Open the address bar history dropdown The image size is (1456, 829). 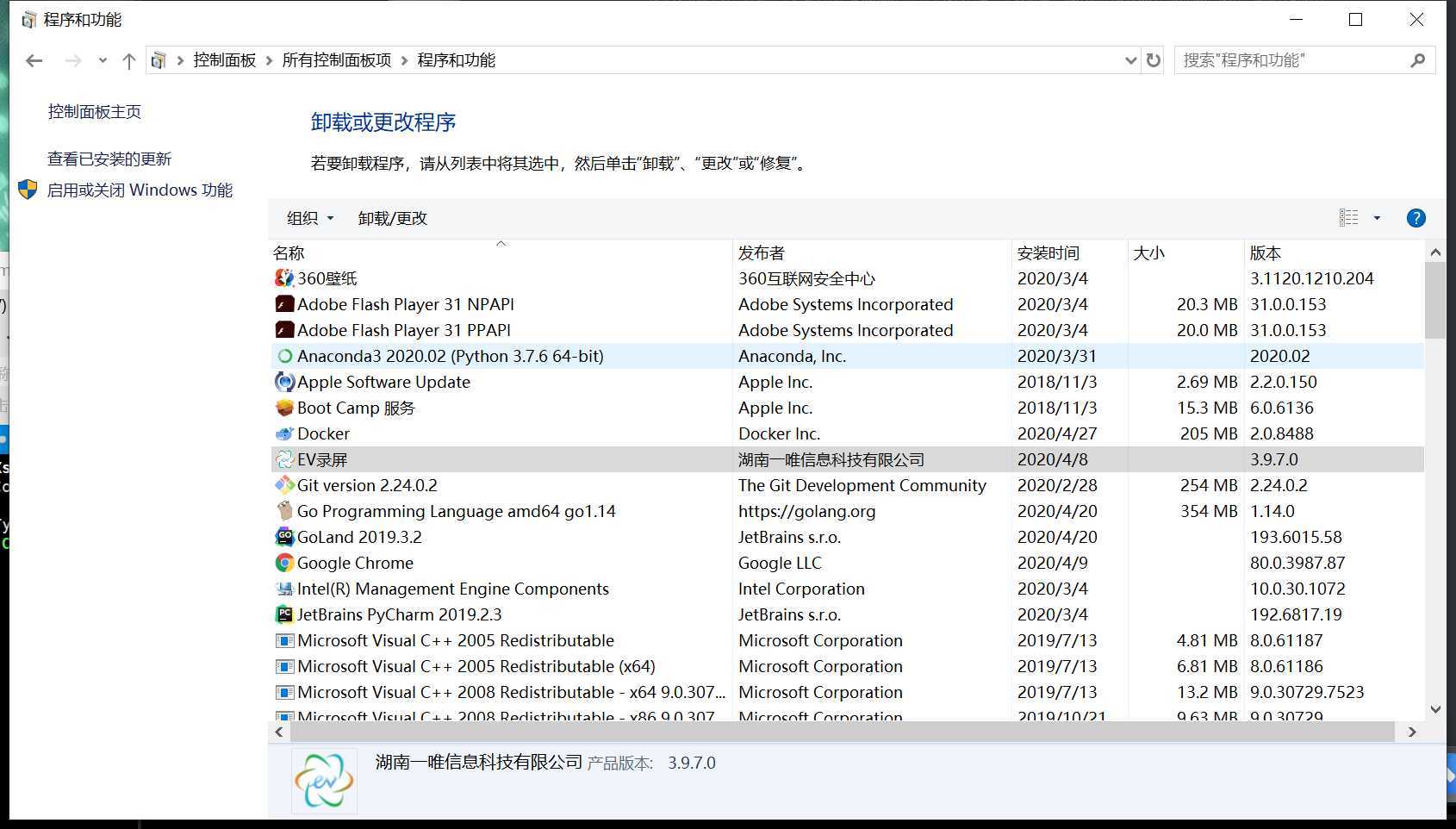point(1131,60)
